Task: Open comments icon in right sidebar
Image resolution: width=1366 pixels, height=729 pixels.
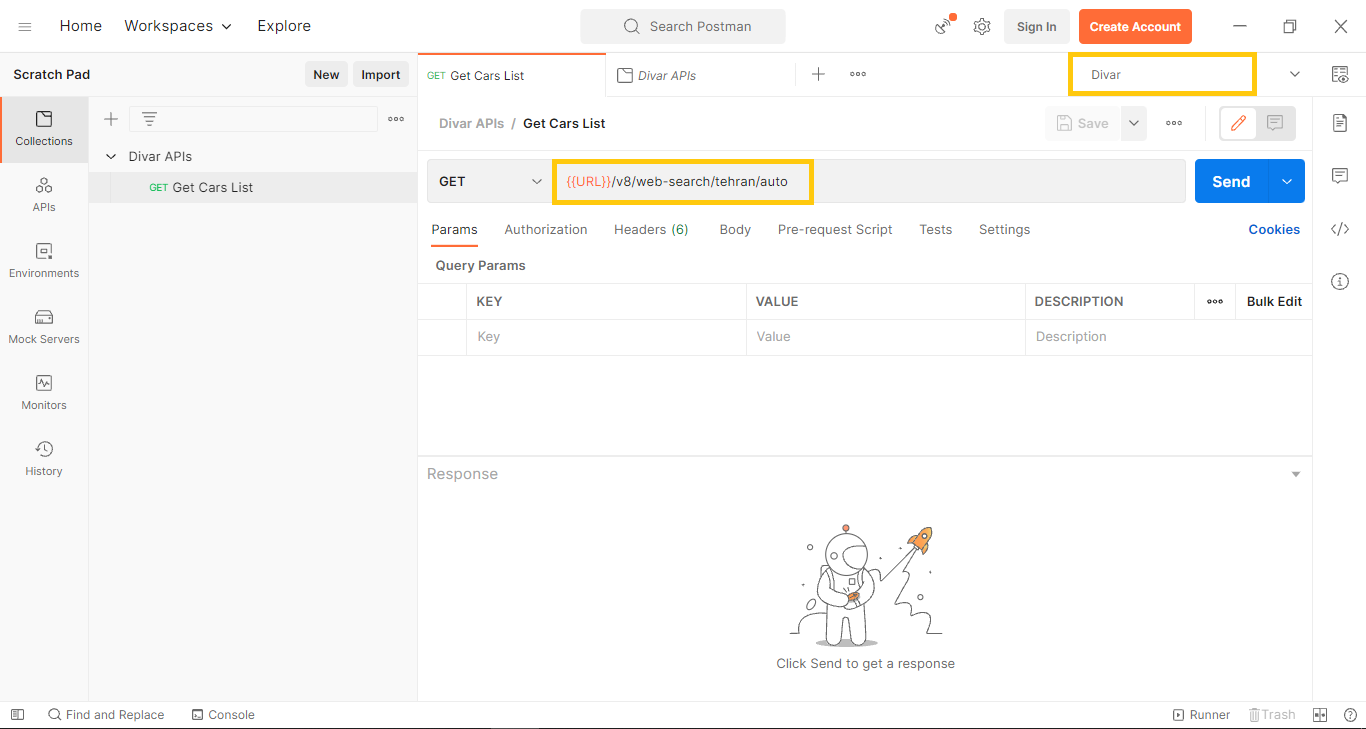Action: point(1340,176)
